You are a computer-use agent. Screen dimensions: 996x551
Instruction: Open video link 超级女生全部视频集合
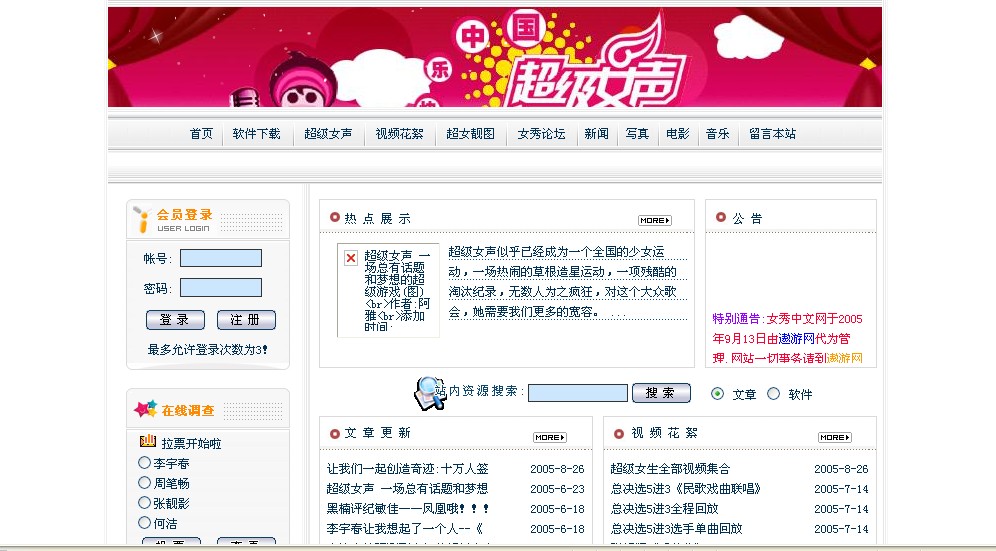(670, 469)
